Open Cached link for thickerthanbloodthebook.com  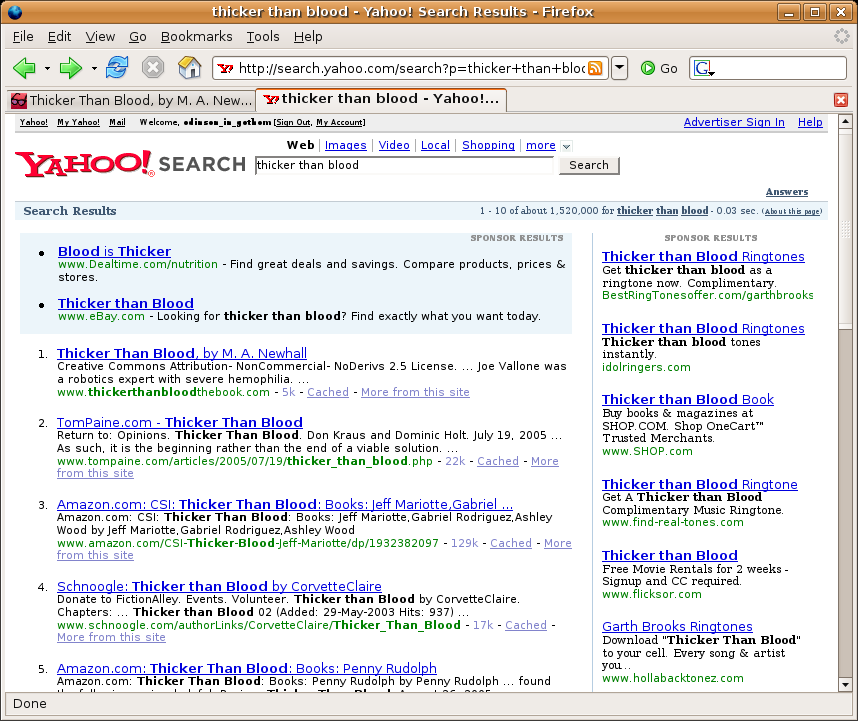(328, 392)
